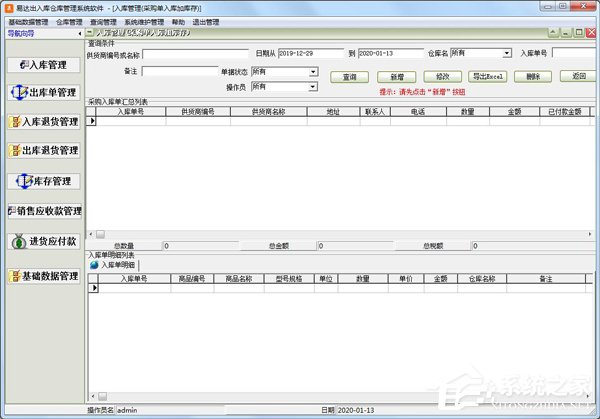The image size is (600, 419).
Task: Click the 商品名称 column header
Action: [239, 279]
